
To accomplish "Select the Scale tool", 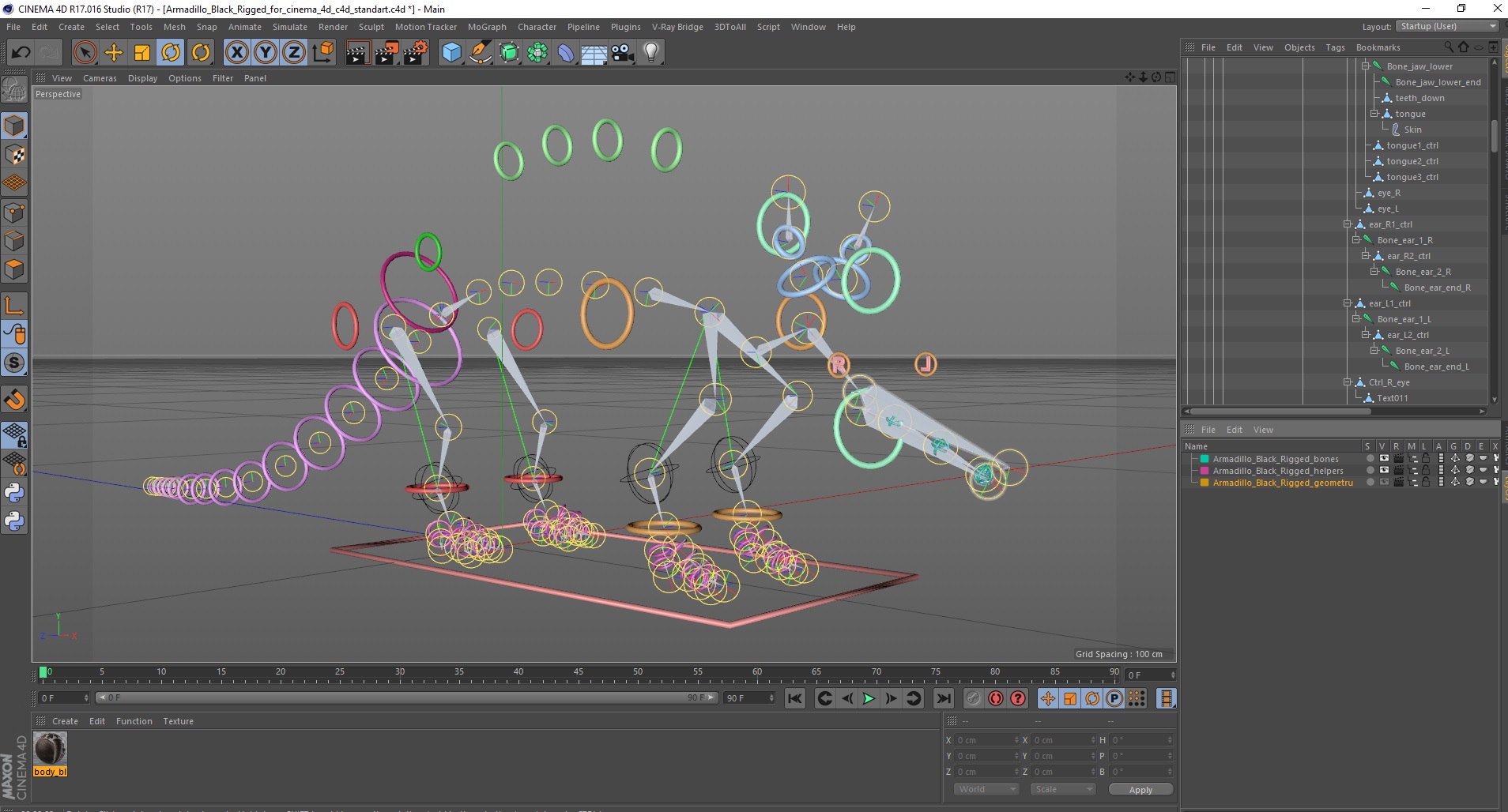I will click(x=142, y=53).
